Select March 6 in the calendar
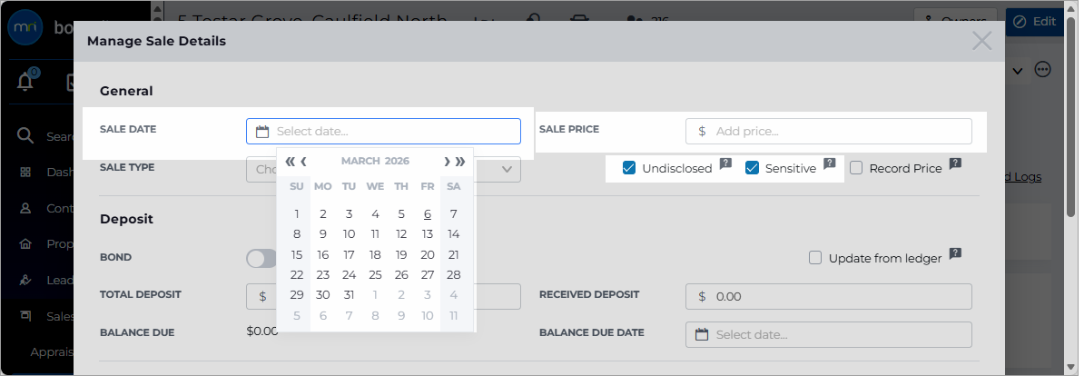This screenshot has width=1080, height=376. (428, 214)
